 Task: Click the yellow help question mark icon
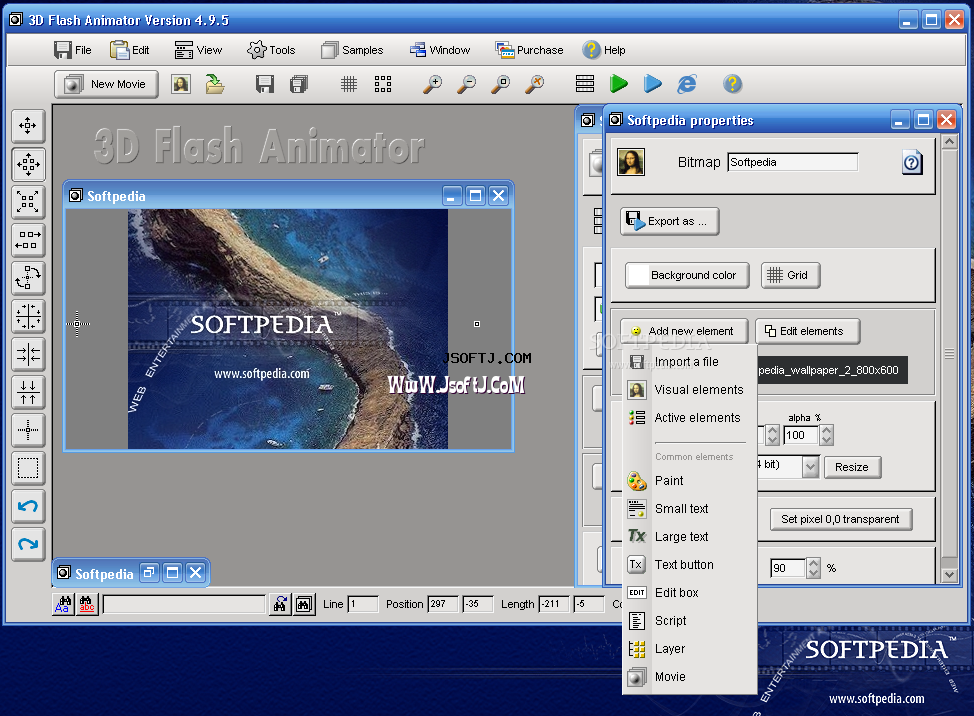coord(732,84)
